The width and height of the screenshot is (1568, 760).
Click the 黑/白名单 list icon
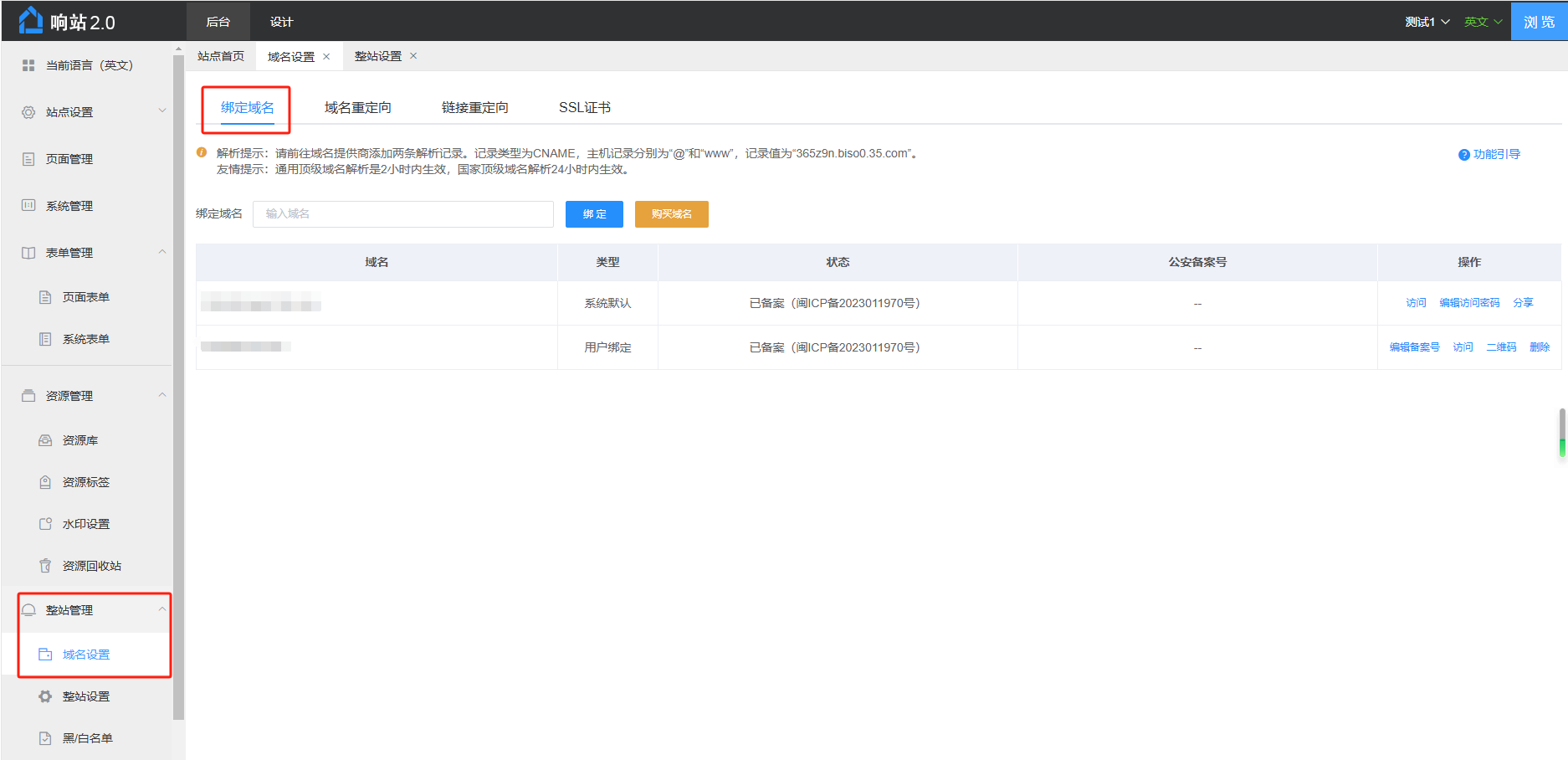tap(45, 738)
